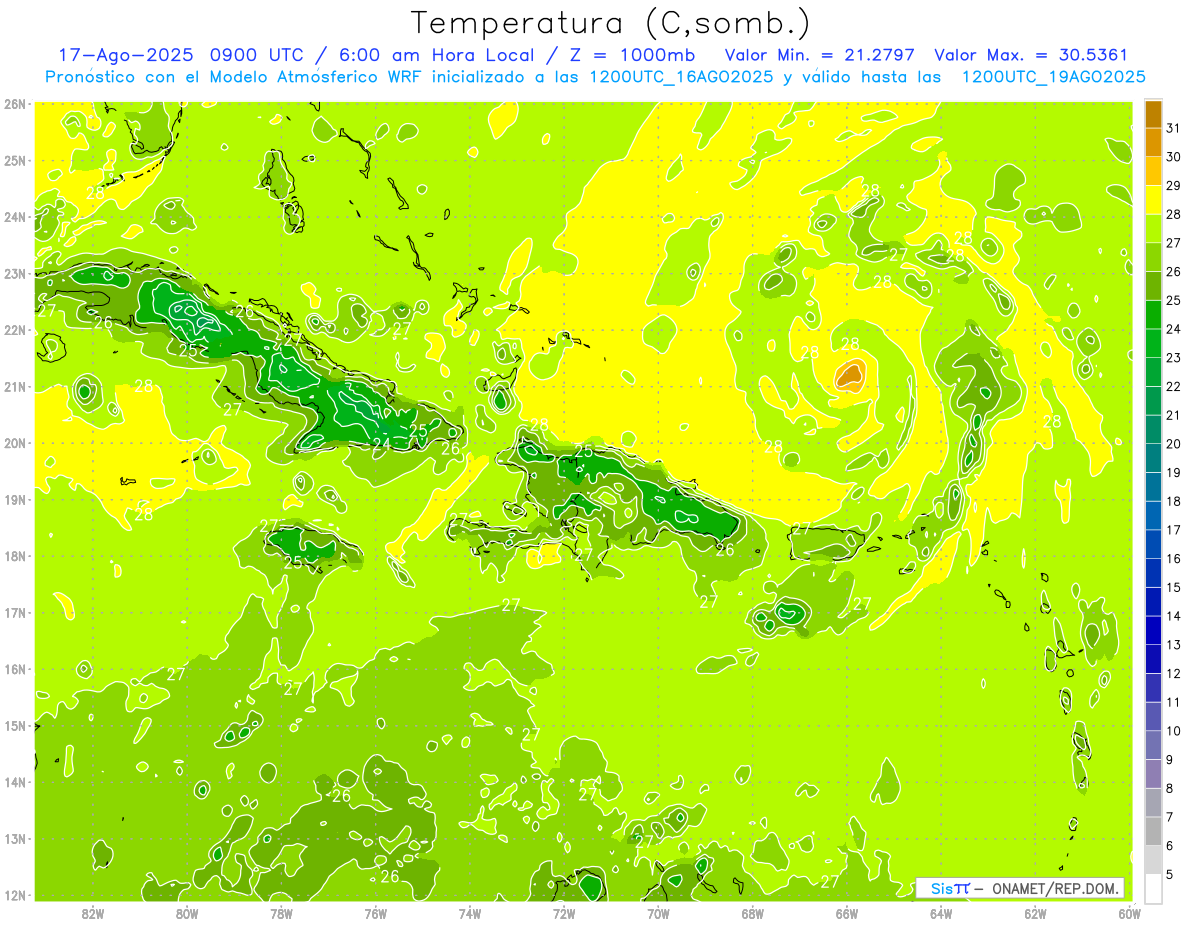Click the '66W' longitude axis label
1200x927 pixels.
(x=847, y=913)
